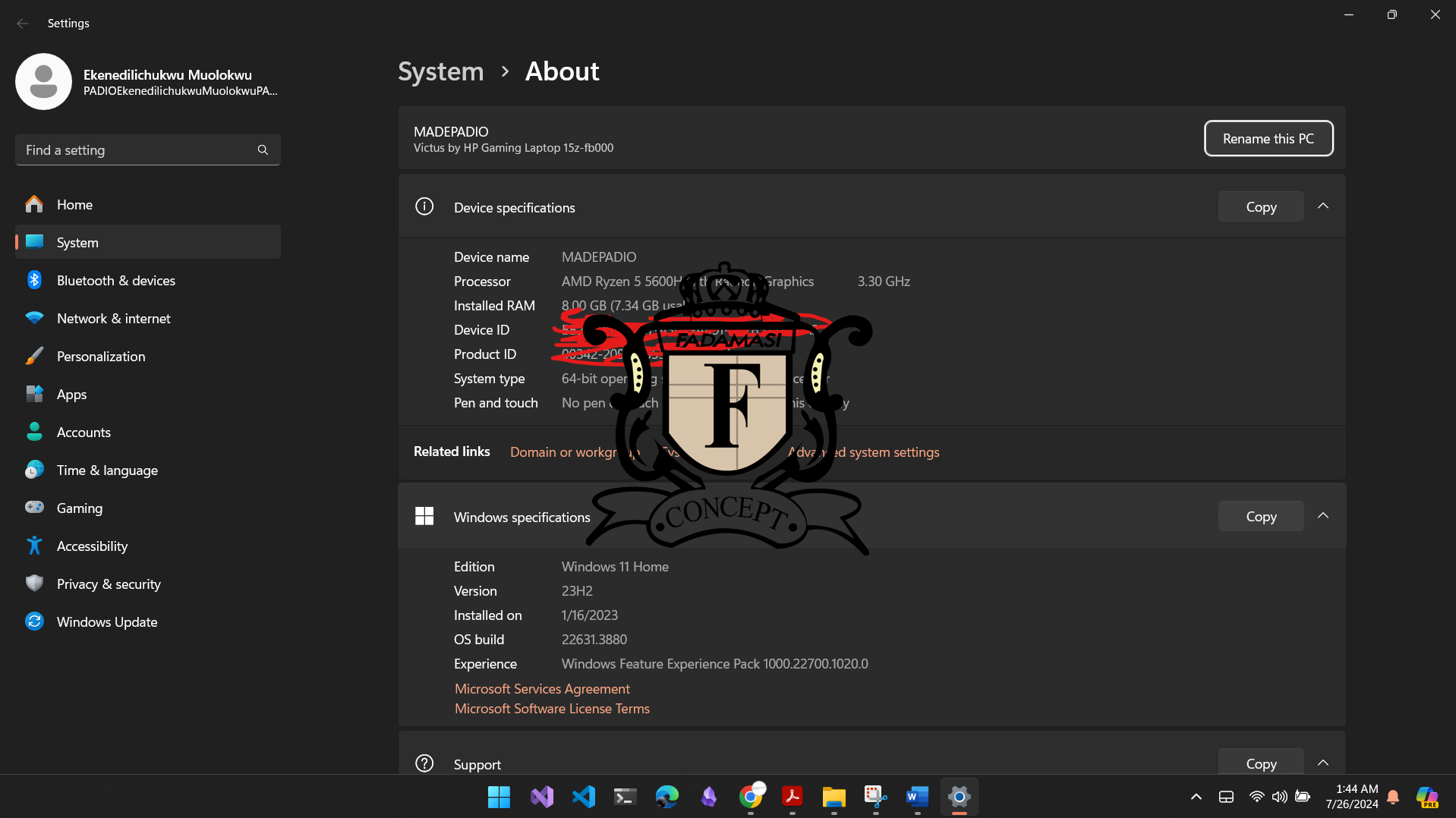
Task: Show hidden system tray icons
Action: tap(1196, 797)
